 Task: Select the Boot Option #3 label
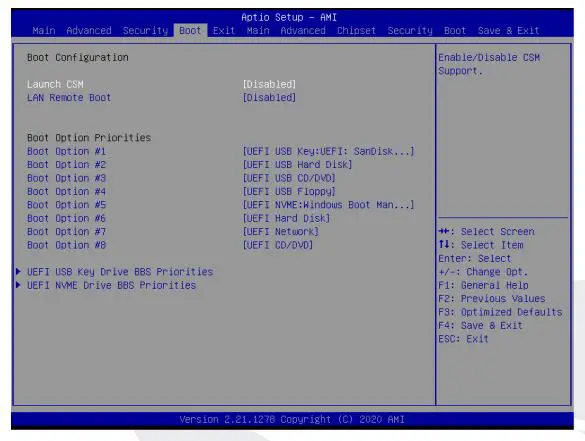click(x=66, y=178)
